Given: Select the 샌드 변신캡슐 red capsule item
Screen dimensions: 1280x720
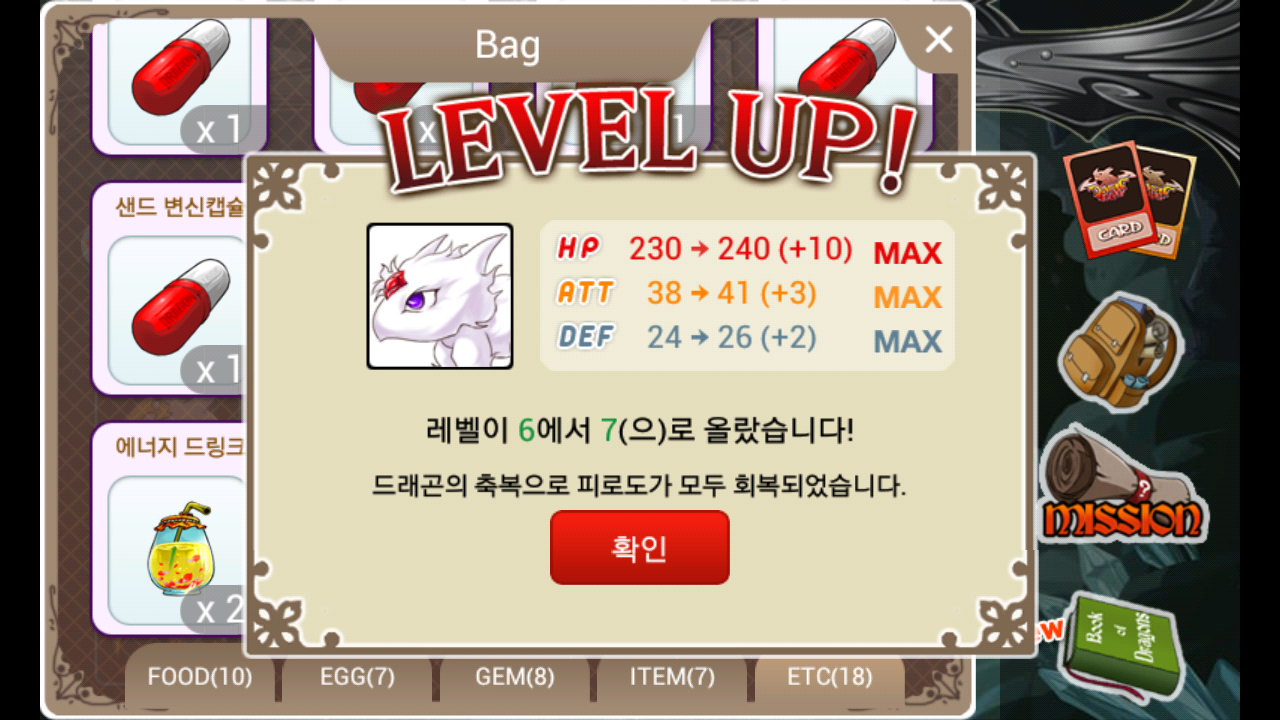Looking at the screenshot, I should pos(171,289).
